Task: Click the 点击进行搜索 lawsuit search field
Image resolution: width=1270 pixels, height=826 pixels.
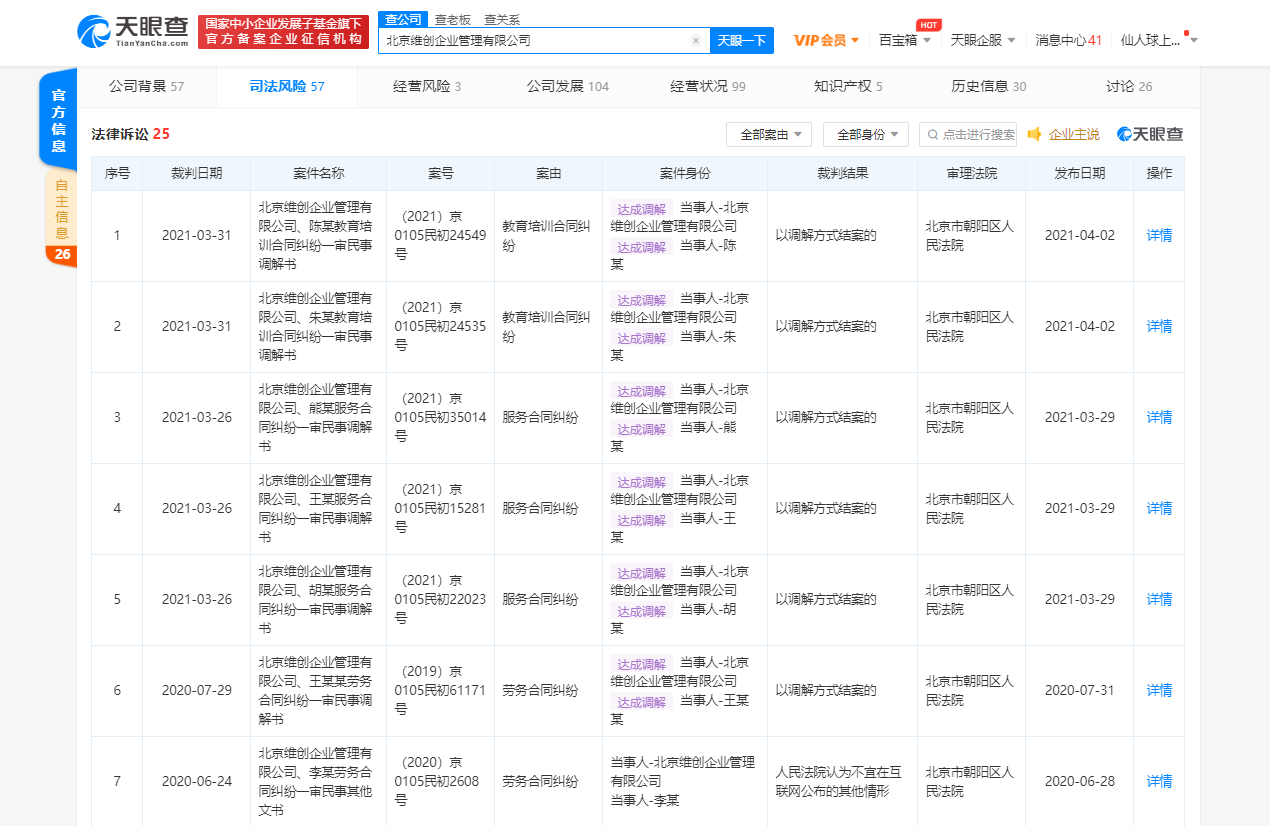Action: pyautogui.click(x=967, y=134)
